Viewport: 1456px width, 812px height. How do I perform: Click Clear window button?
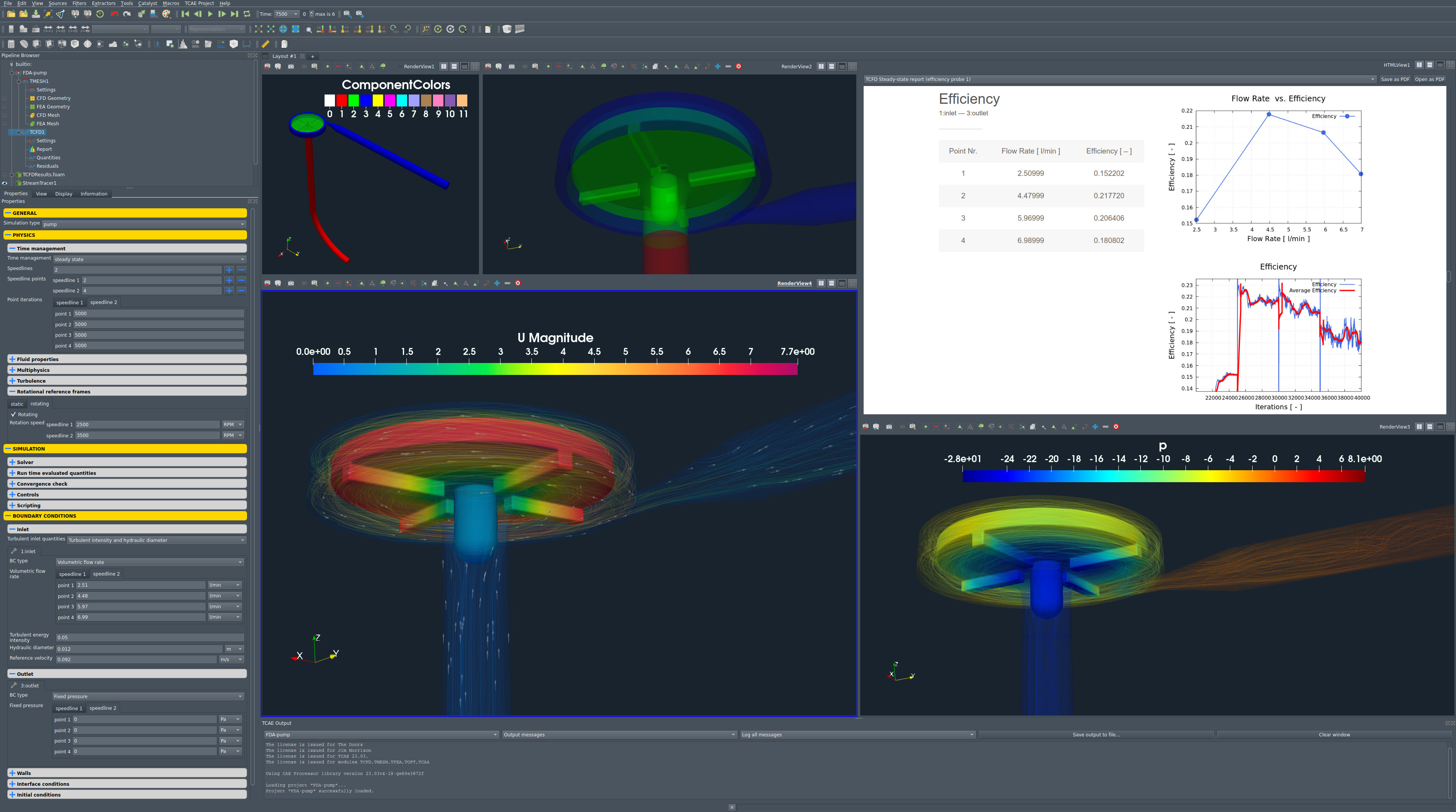[1334, 734]
